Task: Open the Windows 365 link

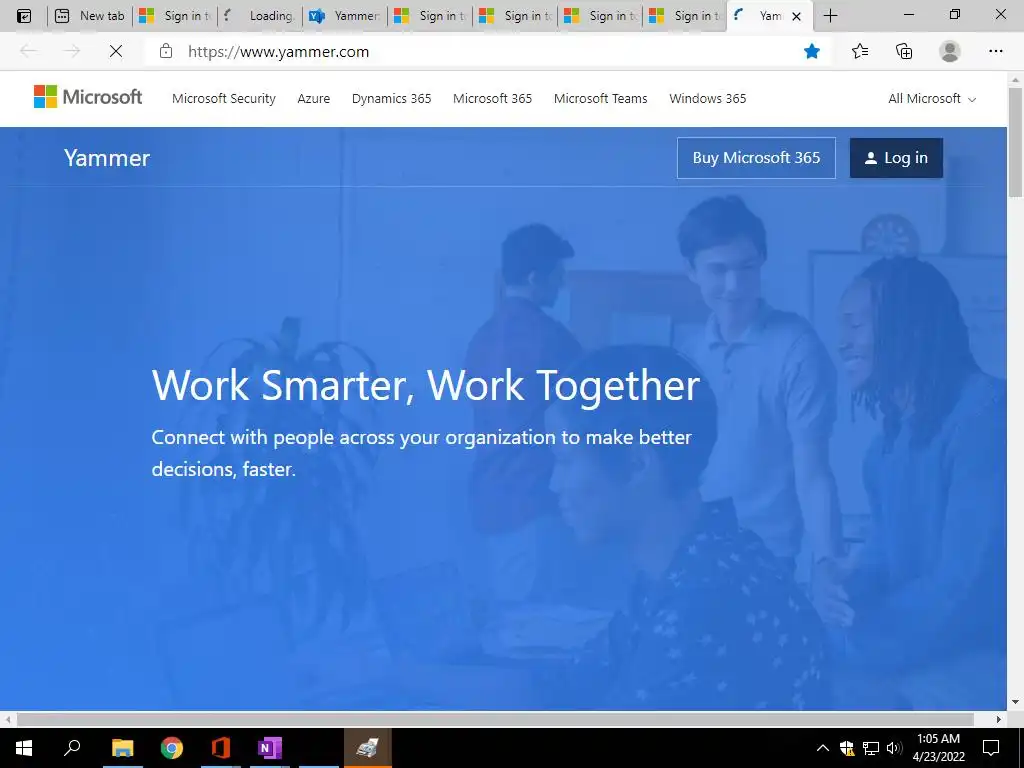Action: (x=708, y=99)
